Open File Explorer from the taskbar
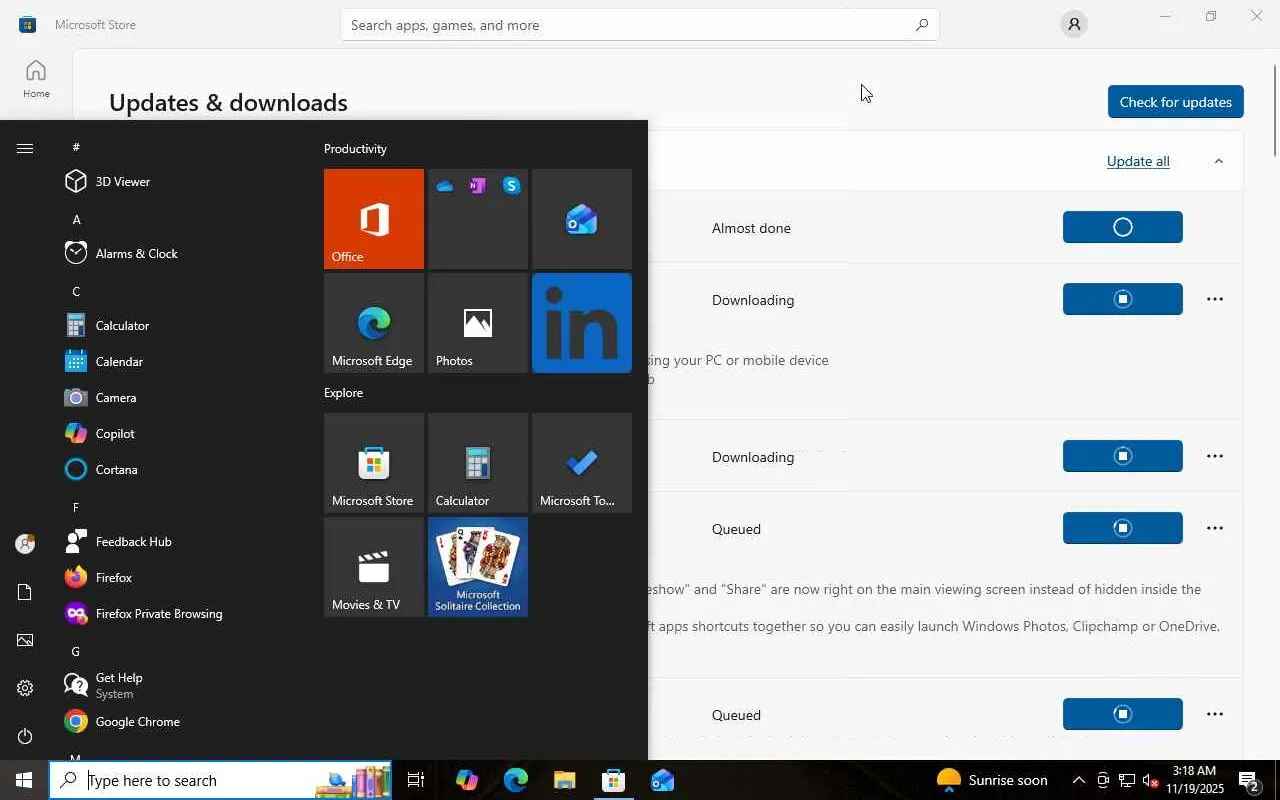Viewport: 1280px width, 800px height. coord(565,780)
